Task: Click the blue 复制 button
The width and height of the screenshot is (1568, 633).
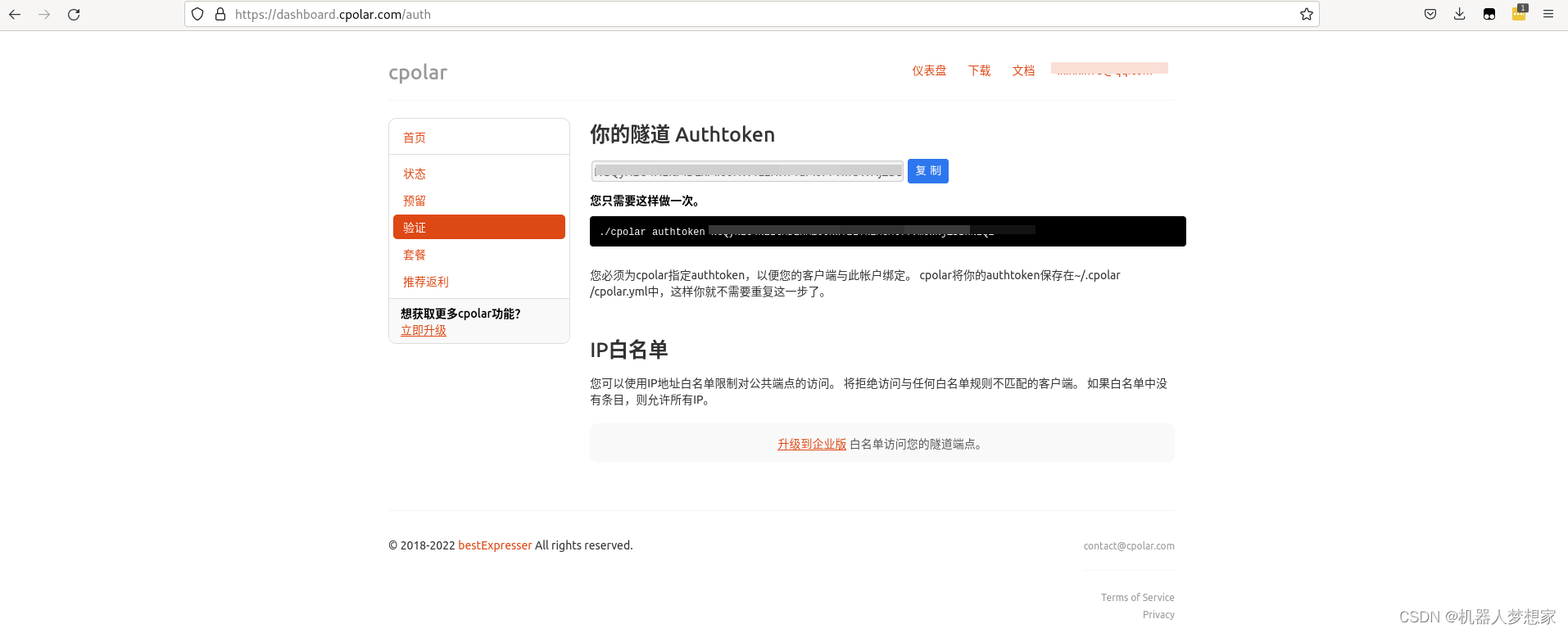Action: tap(928, 171)
